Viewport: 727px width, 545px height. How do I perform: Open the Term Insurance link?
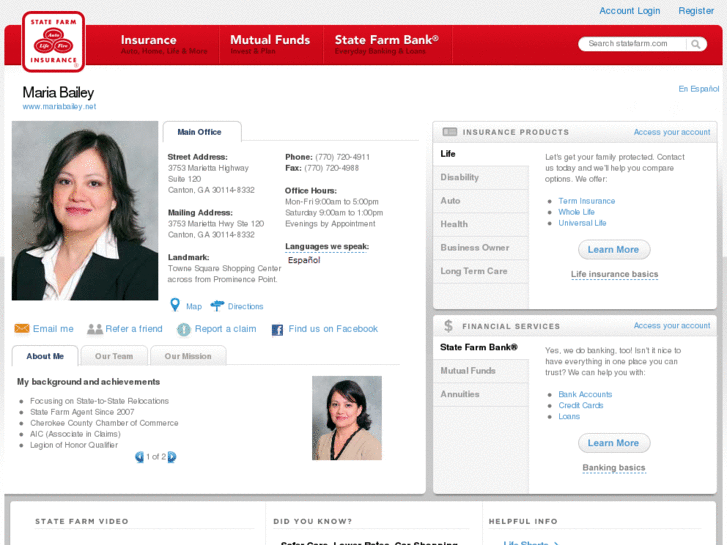[587, 201]
